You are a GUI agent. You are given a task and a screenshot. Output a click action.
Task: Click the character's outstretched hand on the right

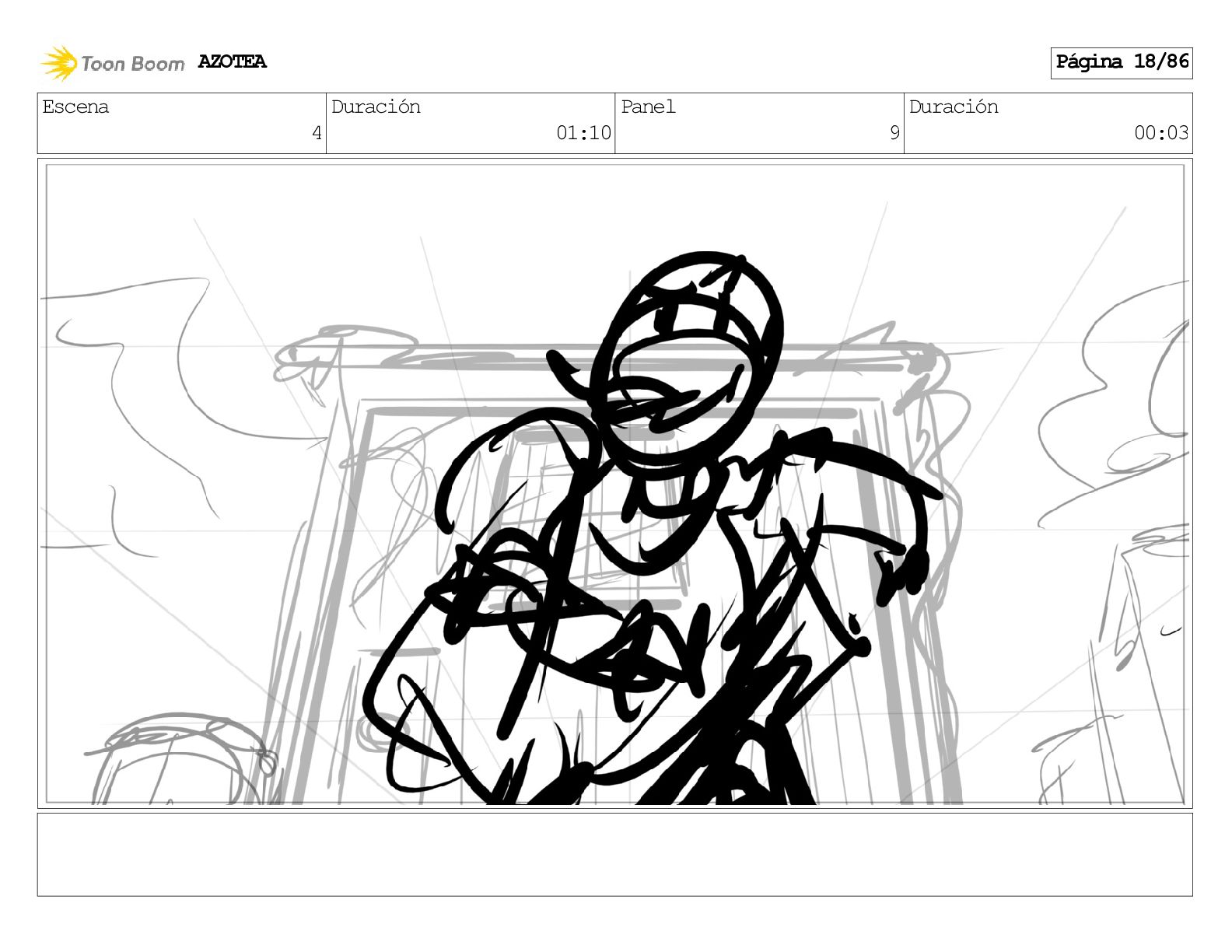[x=902, y=572]
